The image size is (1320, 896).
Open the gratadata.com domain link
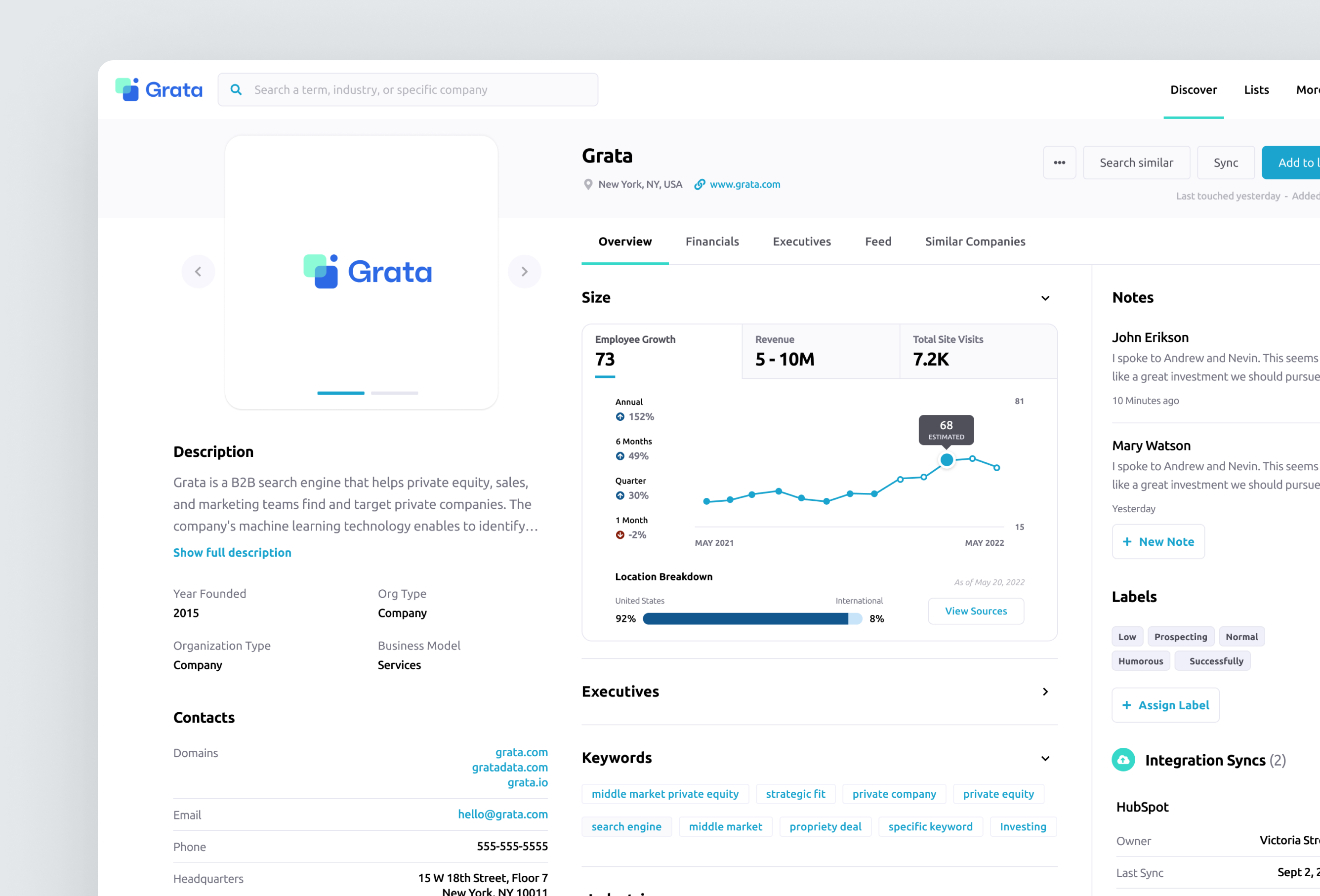[x=509, y=768]
